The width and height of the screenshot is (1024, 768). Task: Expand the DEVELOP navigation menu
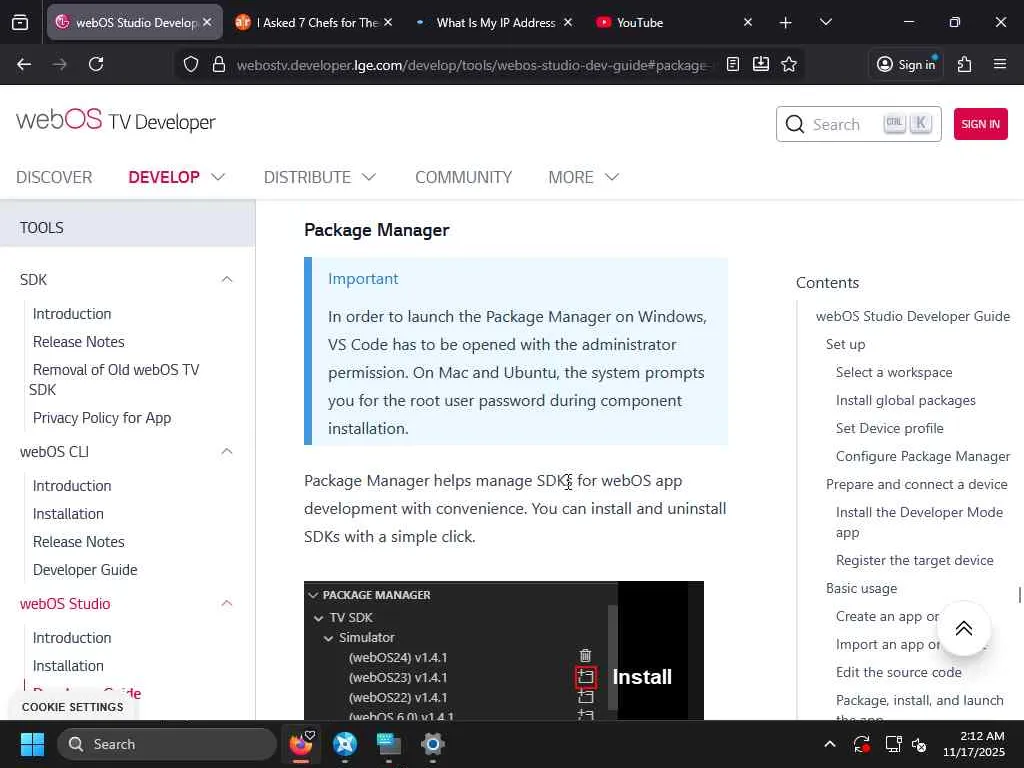tap(176, 177)
